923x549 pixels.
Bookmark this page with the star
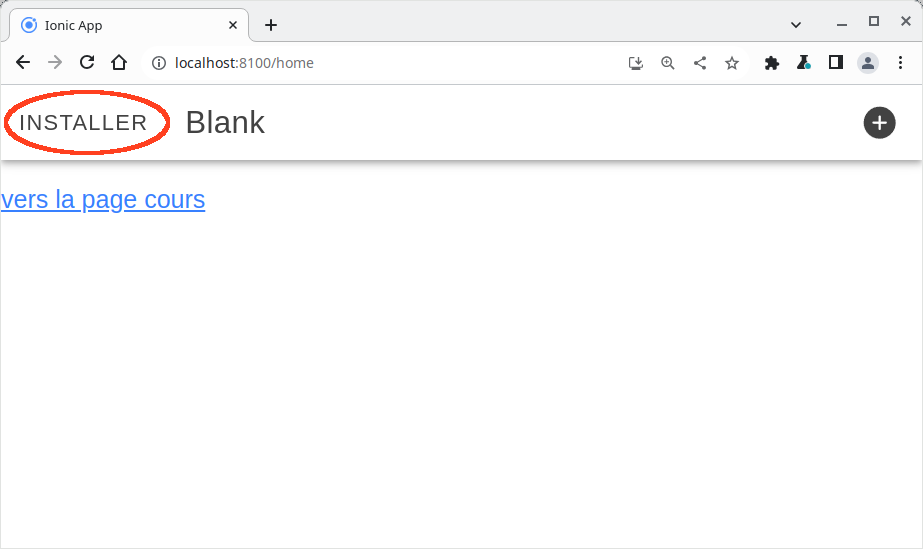[x=732, y=63]
